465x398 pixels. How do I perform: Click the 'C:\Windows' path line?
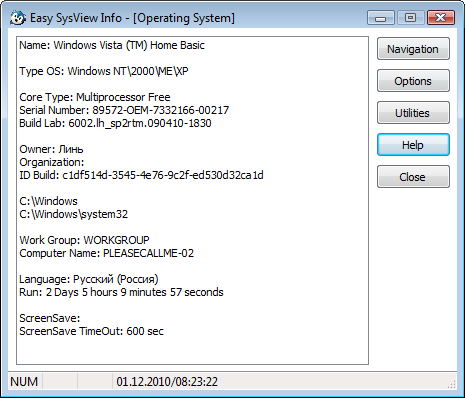point(48,201)
